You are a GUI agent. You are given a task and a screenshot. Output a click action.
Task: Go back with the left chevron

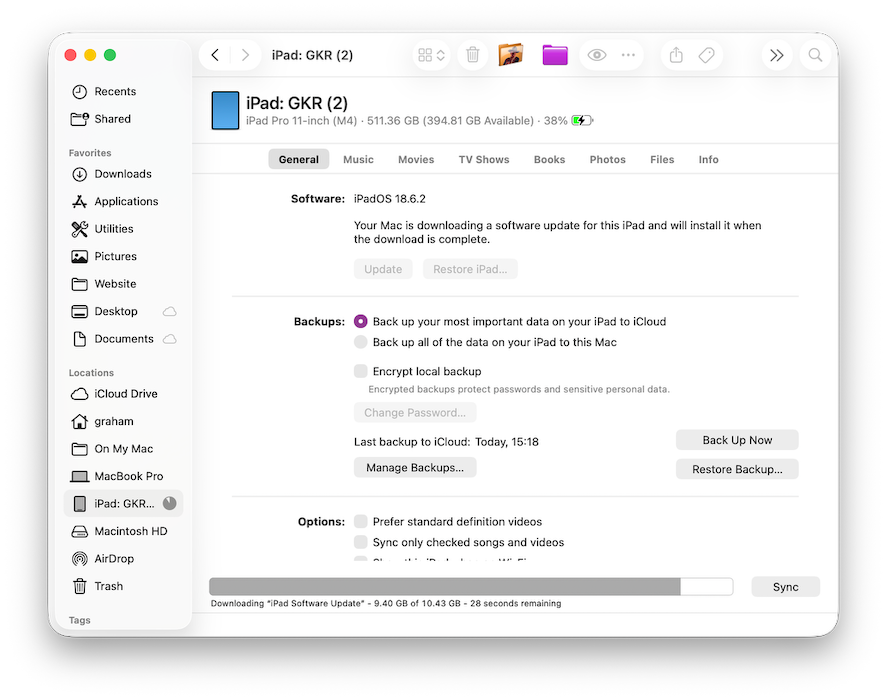click(x=215, y=56)
